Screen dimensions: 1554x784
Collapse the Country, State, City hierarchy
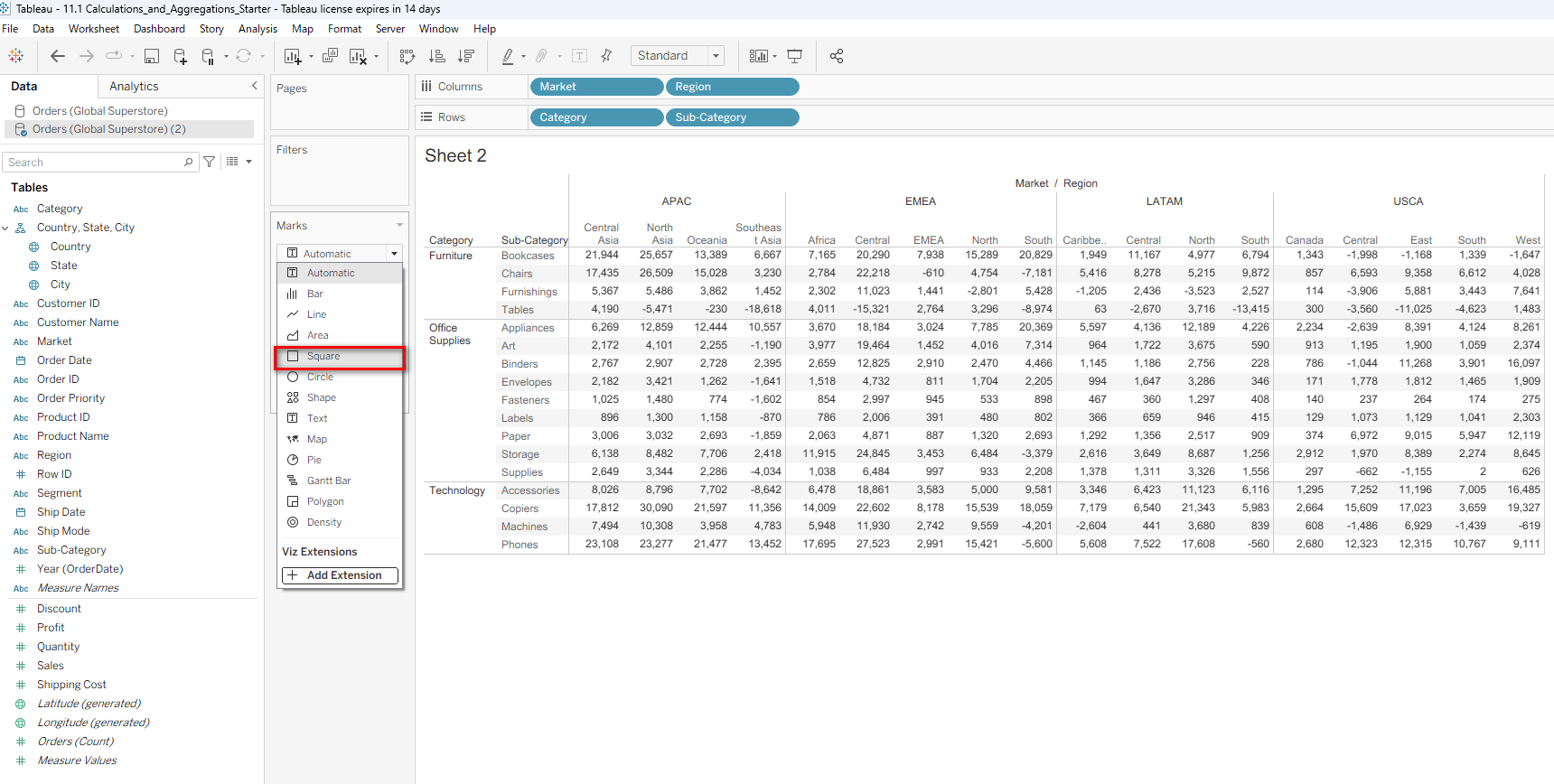[5, 228]
